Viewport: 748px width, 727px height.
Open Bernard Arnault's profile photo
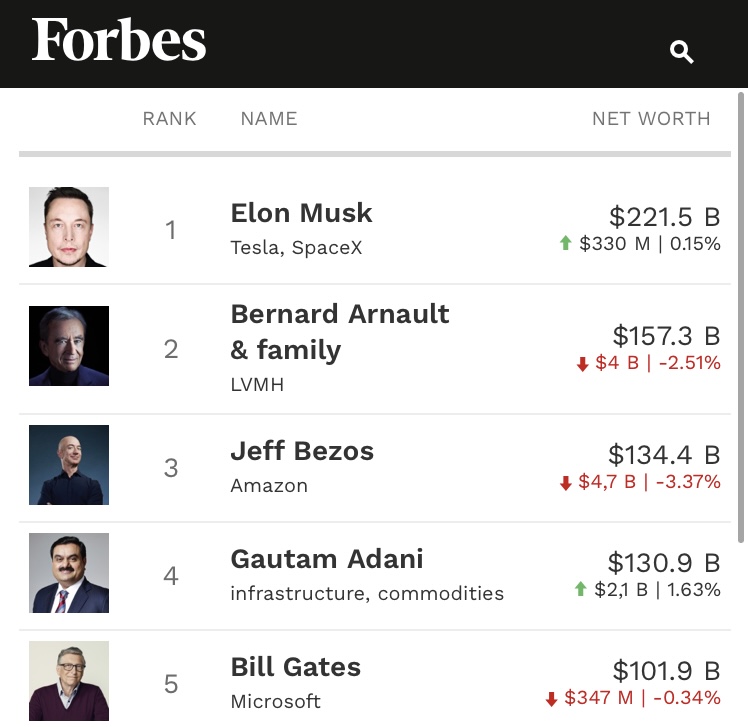point(69,346)
